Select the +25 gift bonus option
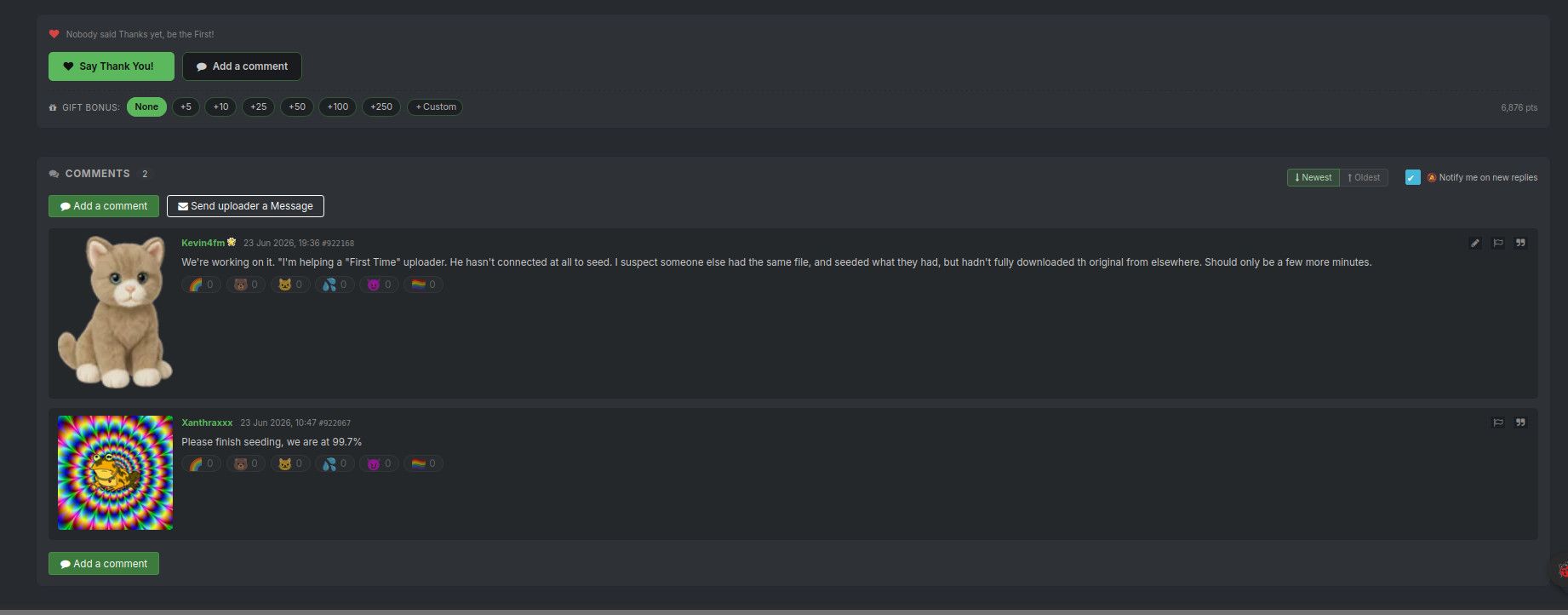Viewport: 1568px width, 615px height. (x=258, y=106)
